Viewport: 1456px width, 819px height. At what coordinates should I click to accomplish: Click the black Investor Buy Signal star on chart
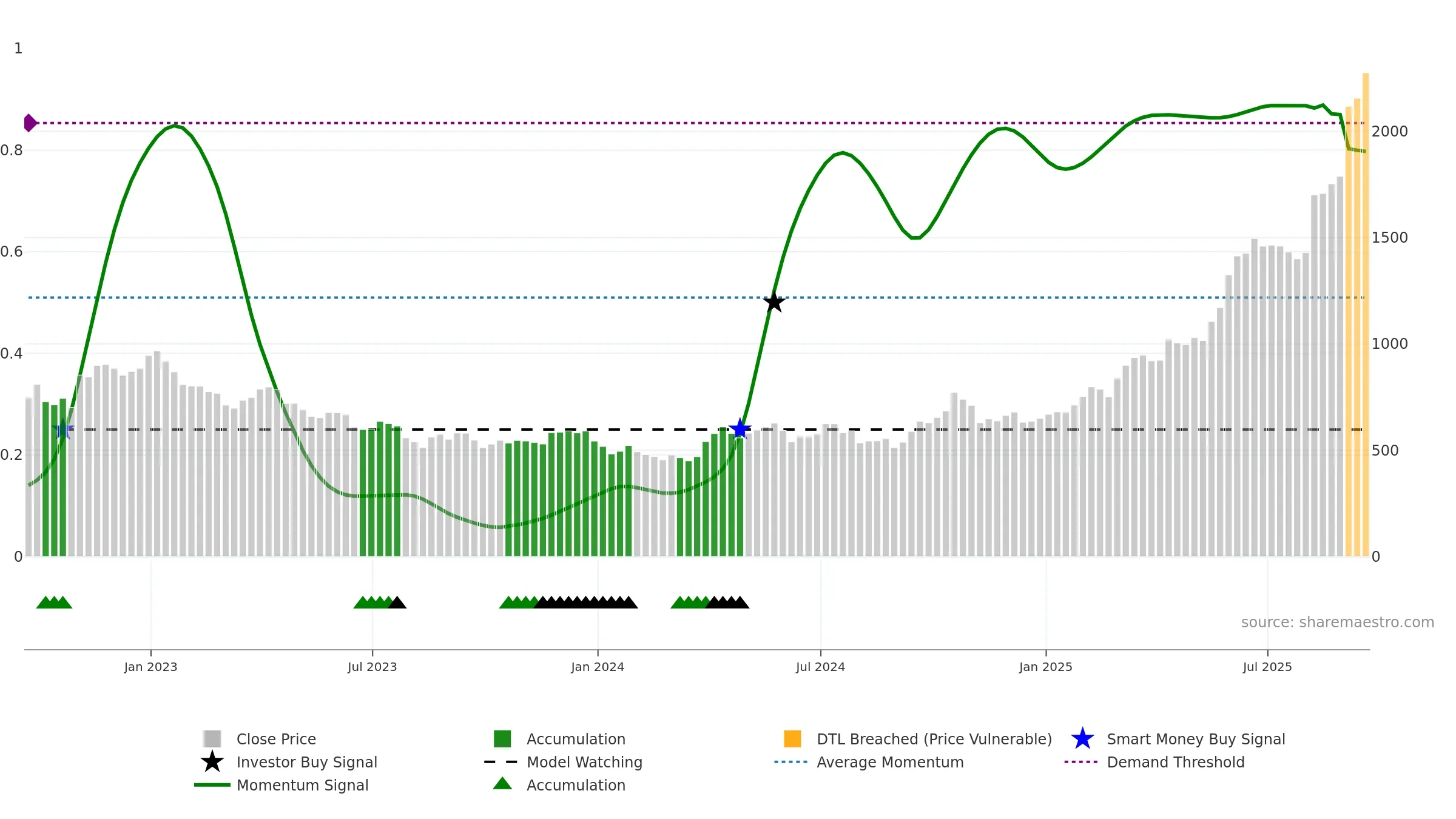[774, 302]
